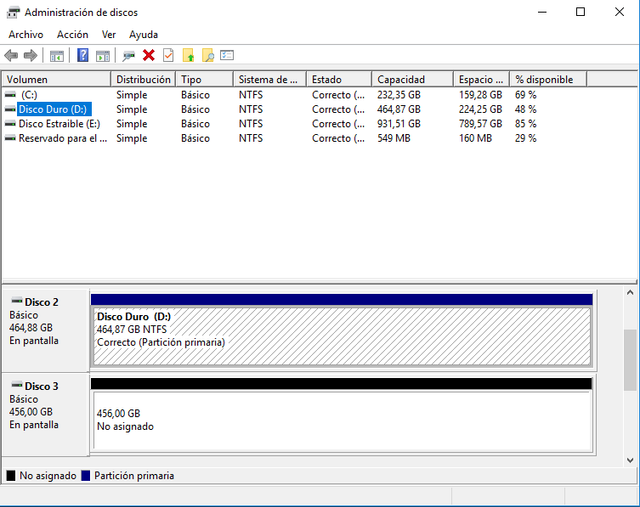Viewport: 640px width, 507px height.
Task: Sort by the Estado column header
Action: pos(339,79)
